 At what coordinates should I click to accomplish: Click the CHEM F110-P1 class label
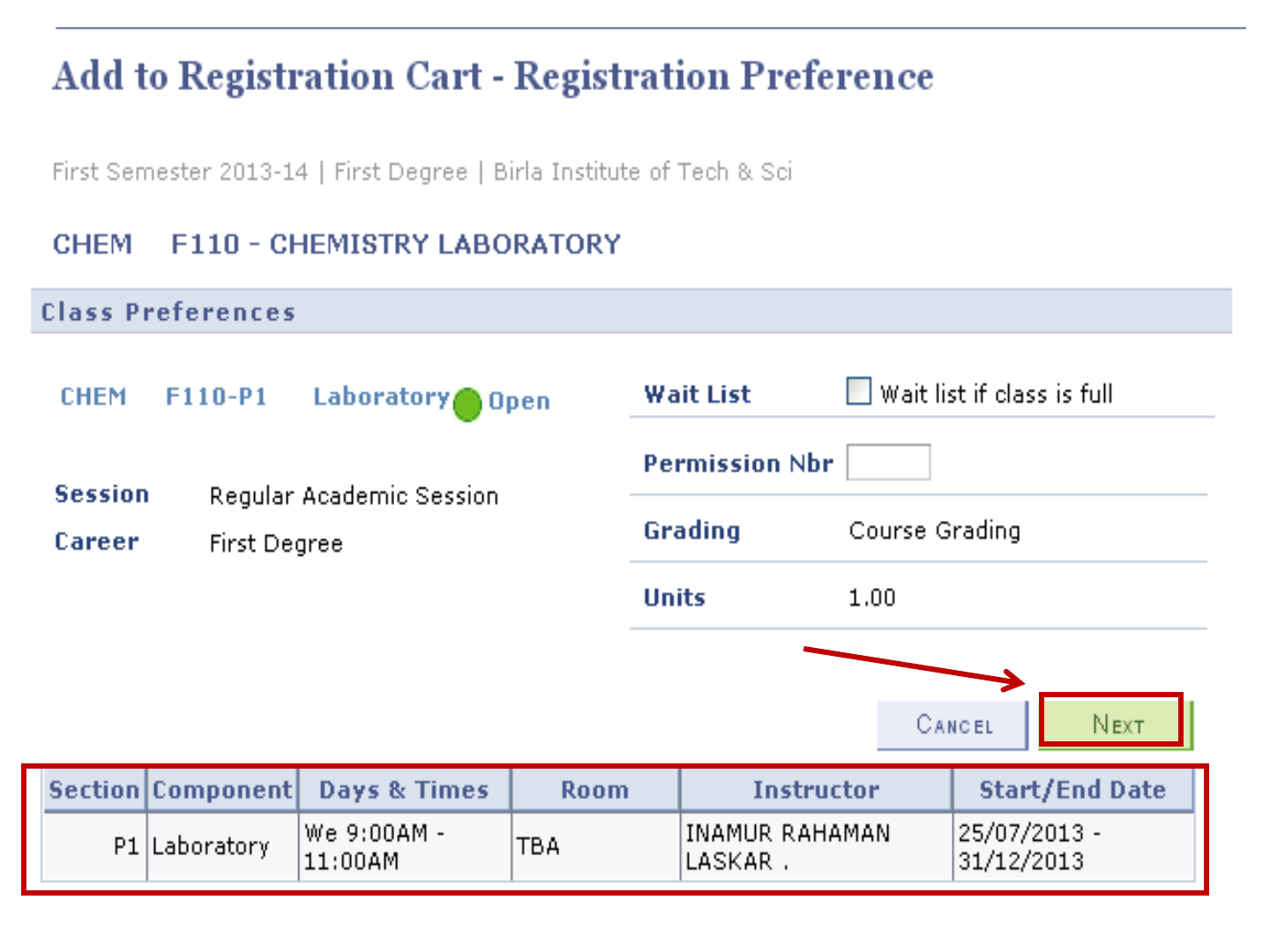[163, 397]
